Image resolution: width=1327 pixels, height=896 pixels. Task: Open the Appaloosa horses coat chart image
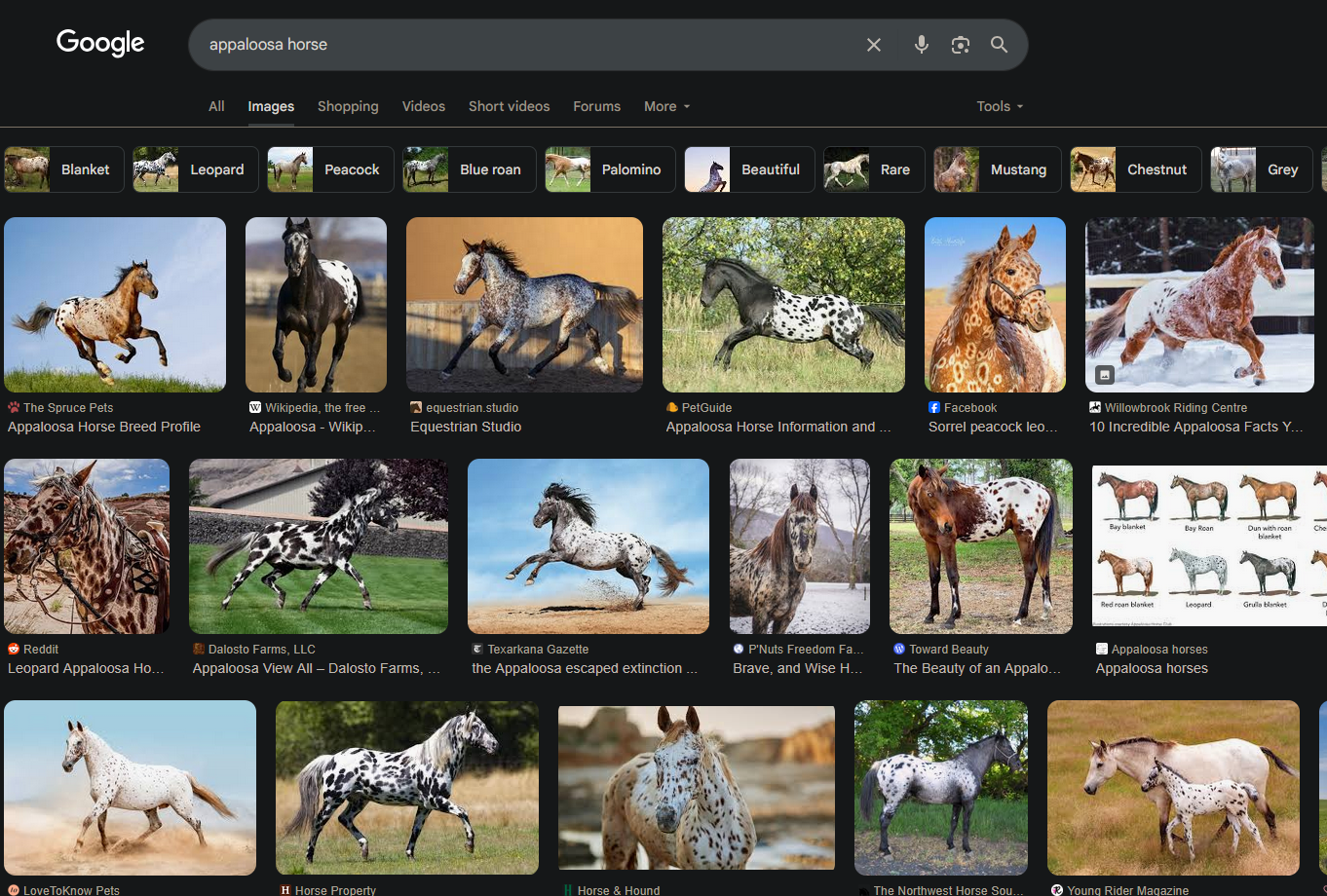tap(1209, 545)
